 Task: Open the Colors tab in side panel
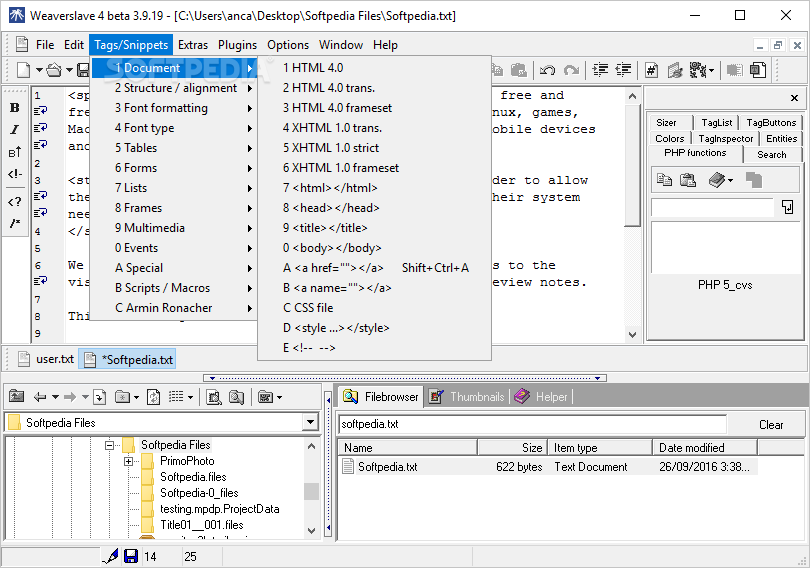coord(669,138)
